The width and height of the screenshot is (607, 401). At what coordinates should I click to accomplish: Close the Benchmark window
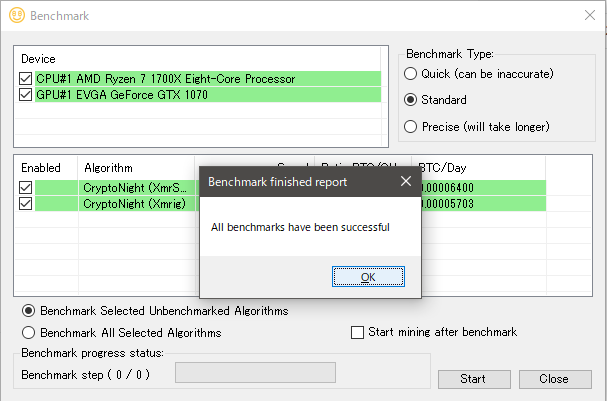click(589, 15)
